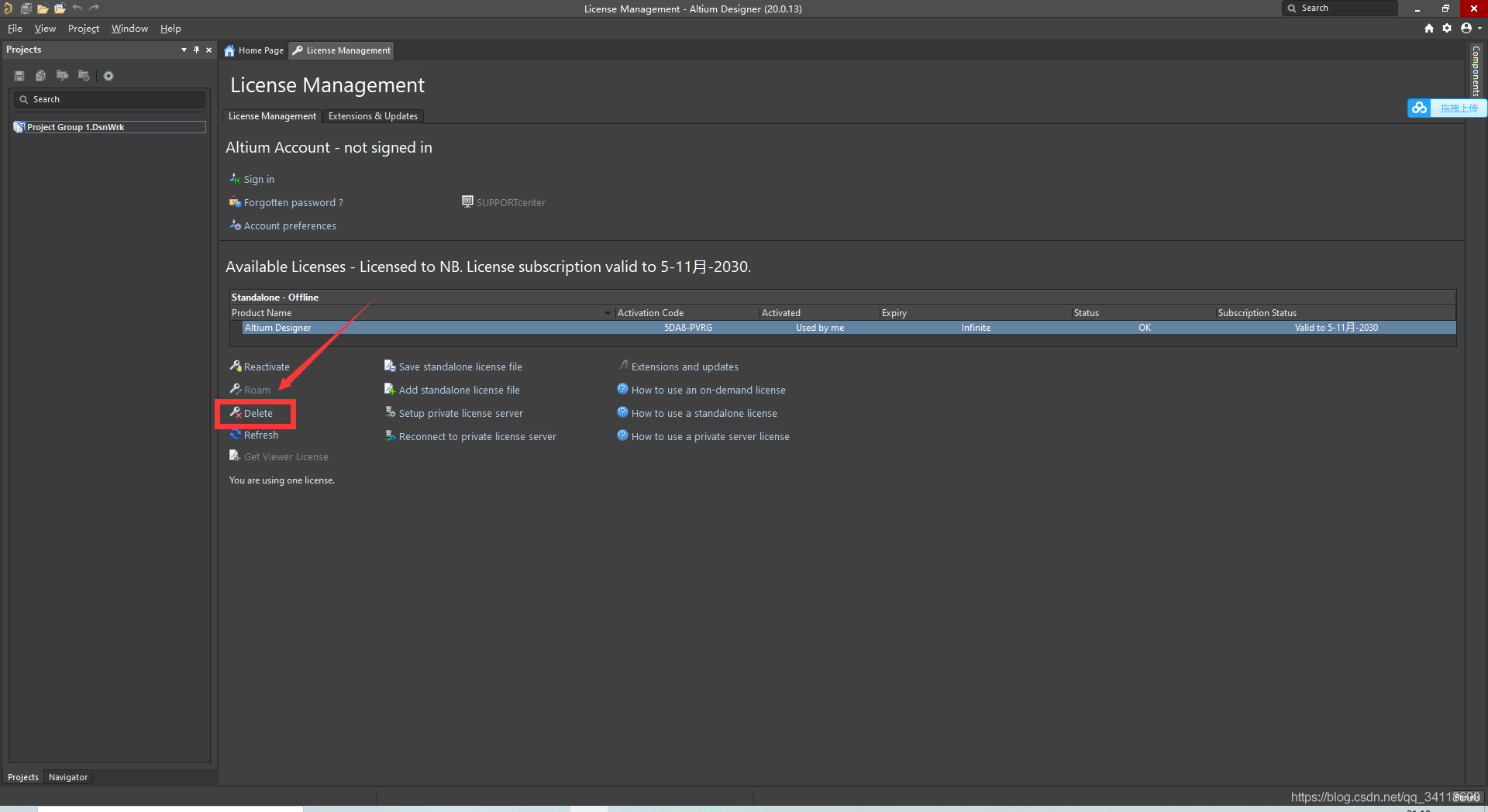
Task: Open the File menu
Action: tap(15, 29)
